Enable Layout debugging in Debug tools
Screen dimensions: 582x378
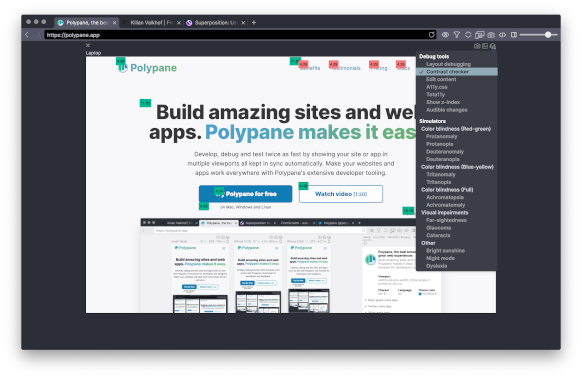pyautogui.click(x=448, y=64)
